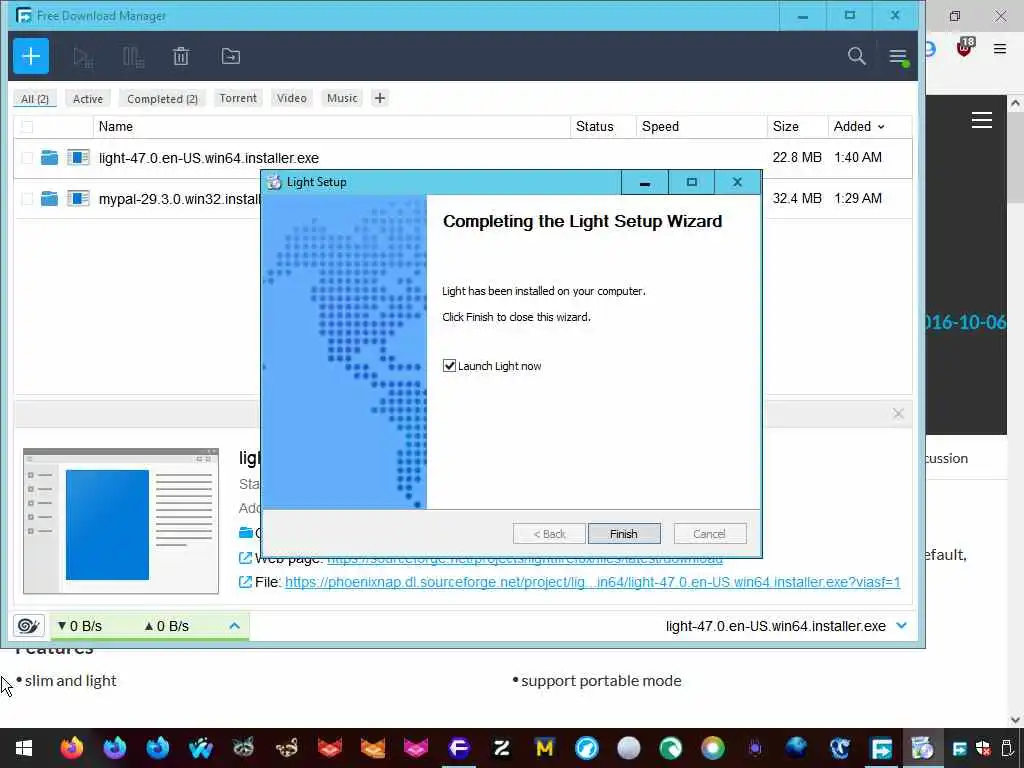Open the Music tab
Screen dimensions: 1024x768
click(x=342, y=98)
